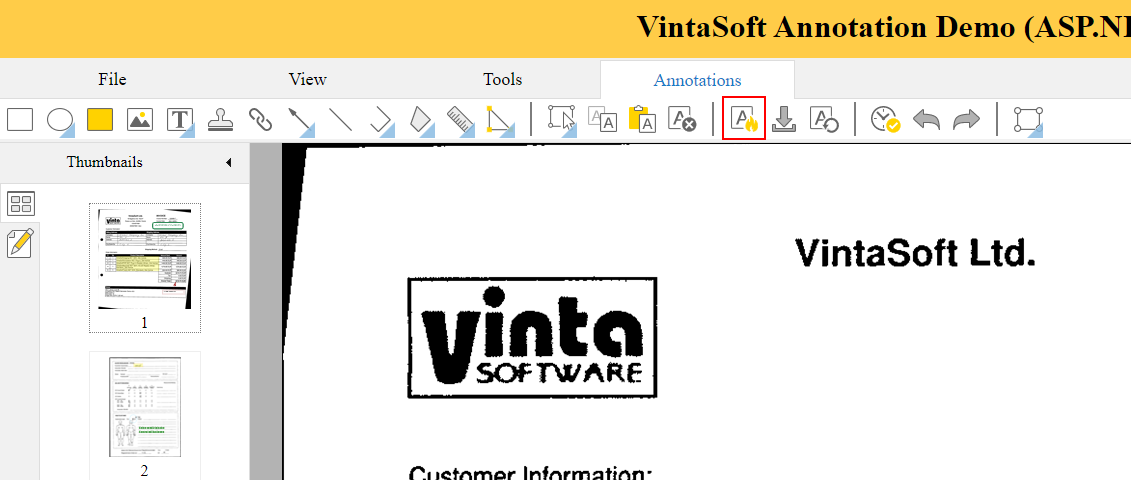
Task: Select the straight Line annotation tool
Action: (x=340, y=119)
